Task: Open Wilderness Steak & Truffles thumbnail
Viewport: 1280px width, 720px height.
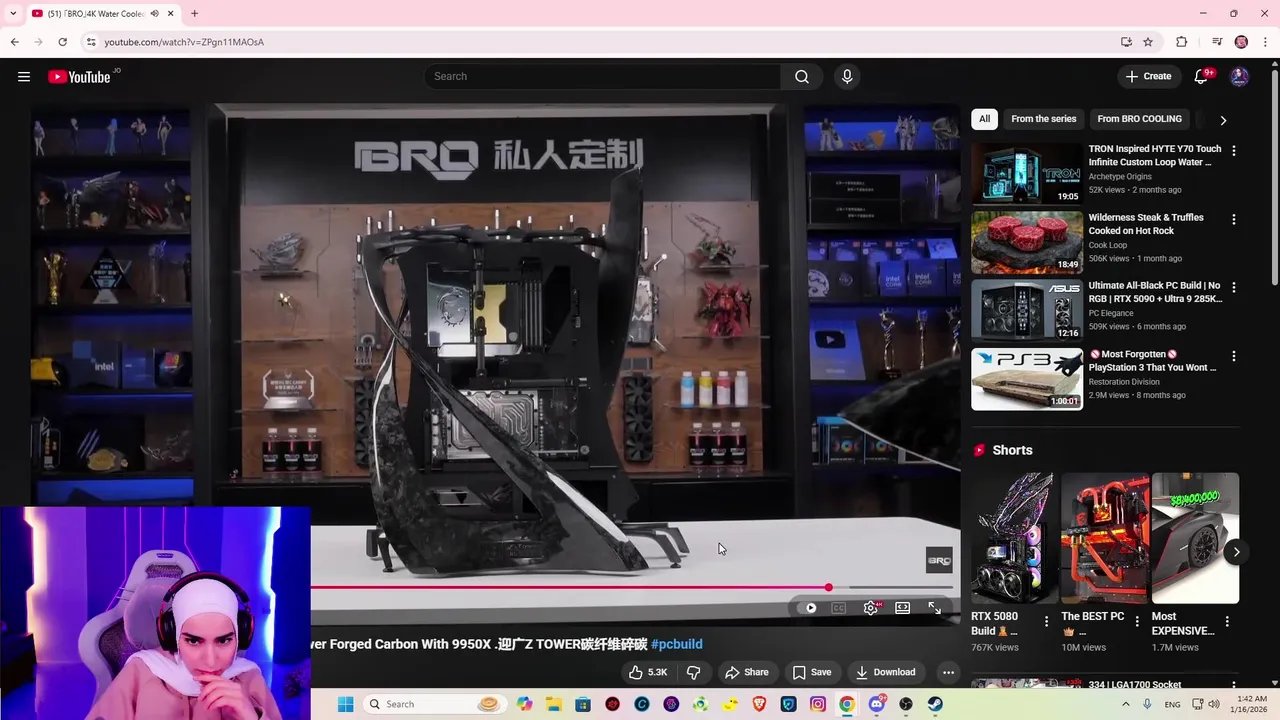Action: [x=1027, y=241]
